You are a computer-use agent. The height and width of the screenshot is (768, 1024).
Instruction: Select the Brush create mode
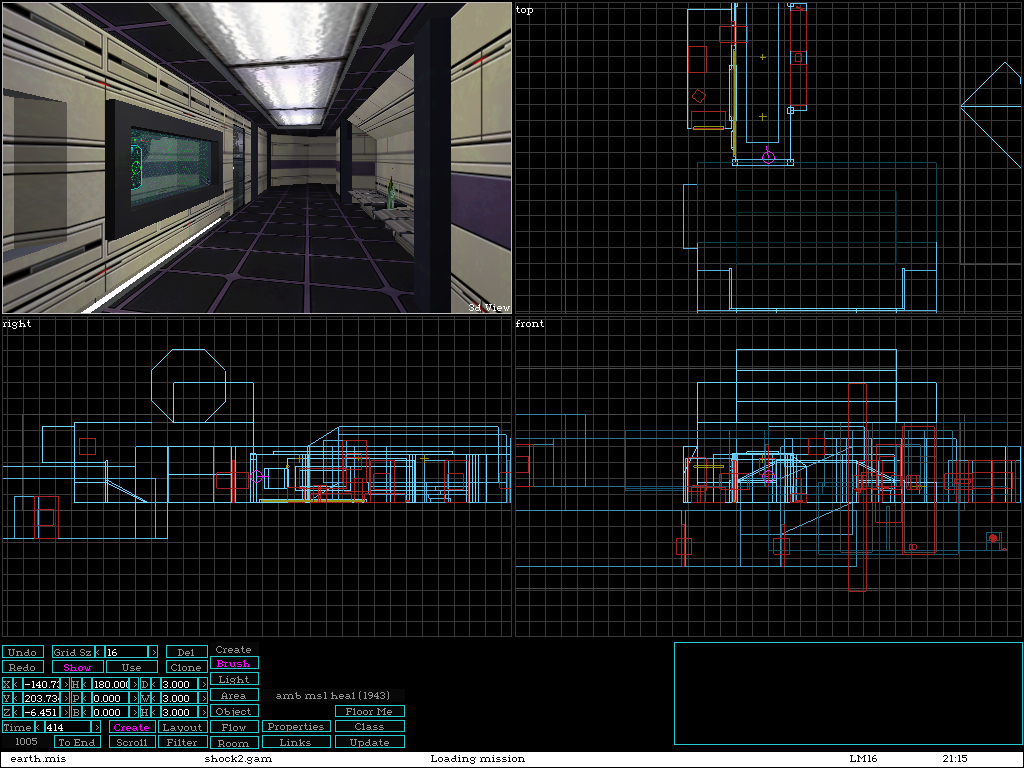[x=233, y=663]
